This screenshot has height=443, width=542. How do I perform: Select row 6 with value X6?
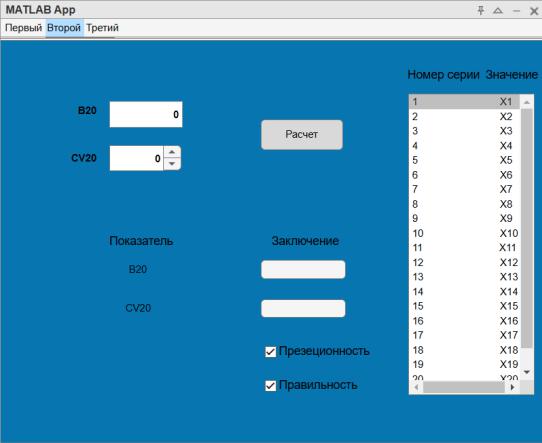click(x=465, y=175)
